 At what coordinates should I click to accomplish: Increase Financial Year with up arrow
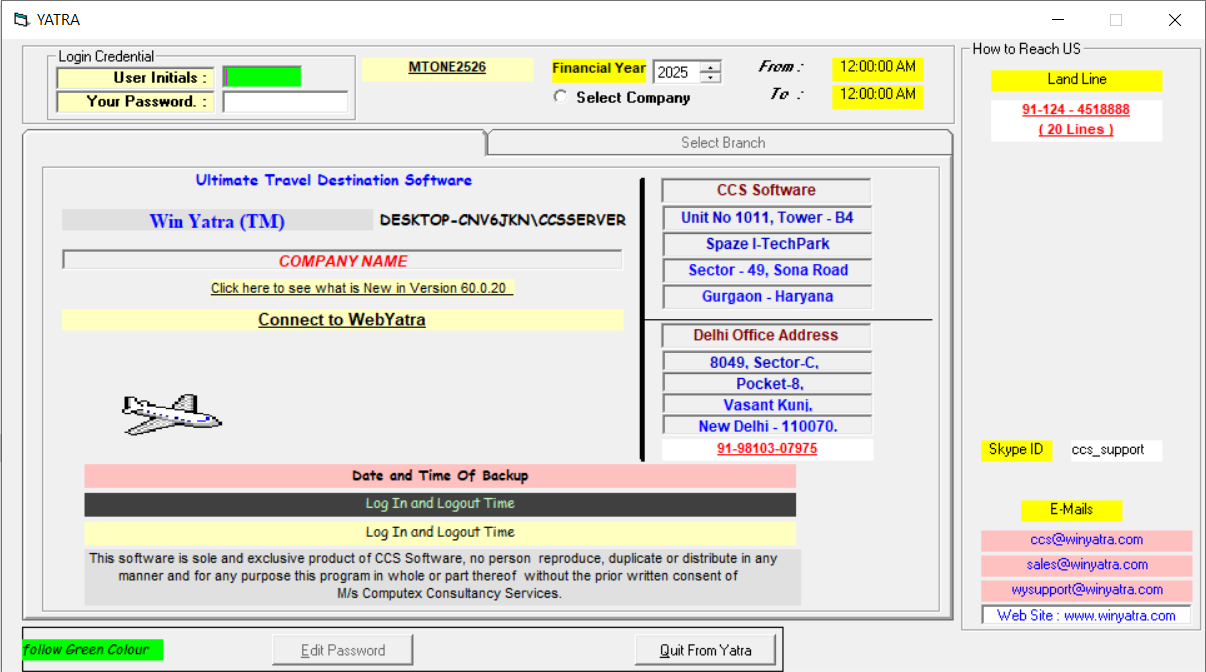tap(710, 67)
